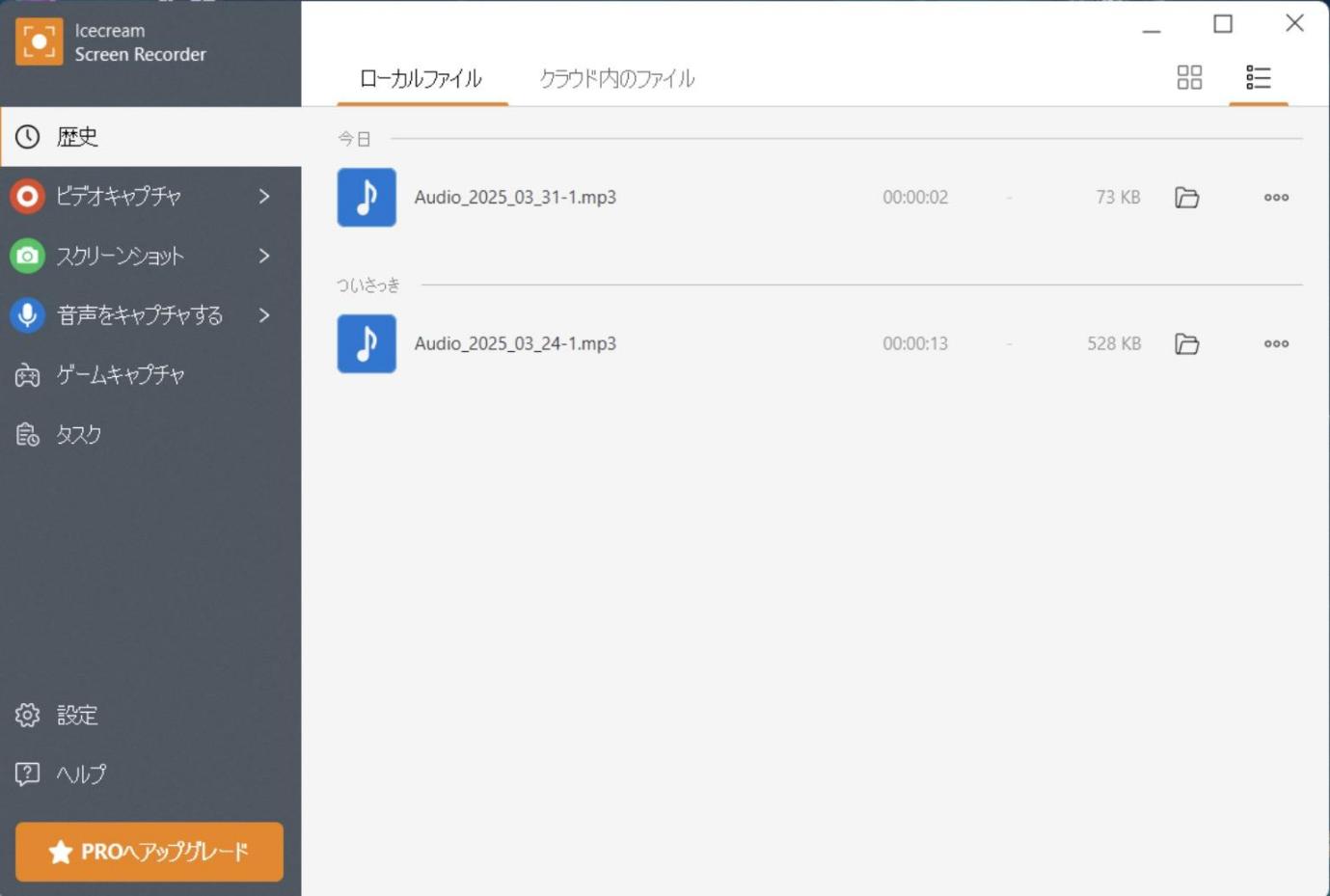The image size is (1330, 896).
Task: Switch to grid thumbnail view
Action: [x=1189, y=77]
